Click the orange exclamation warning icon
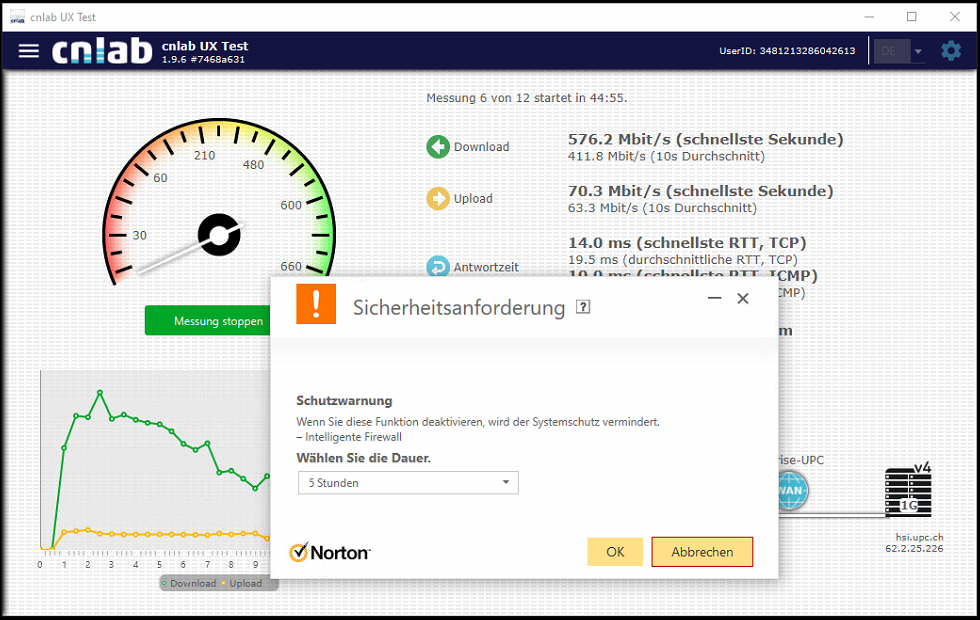The height and width of the screenshot is (620, 980). click(x=316, y=304)
